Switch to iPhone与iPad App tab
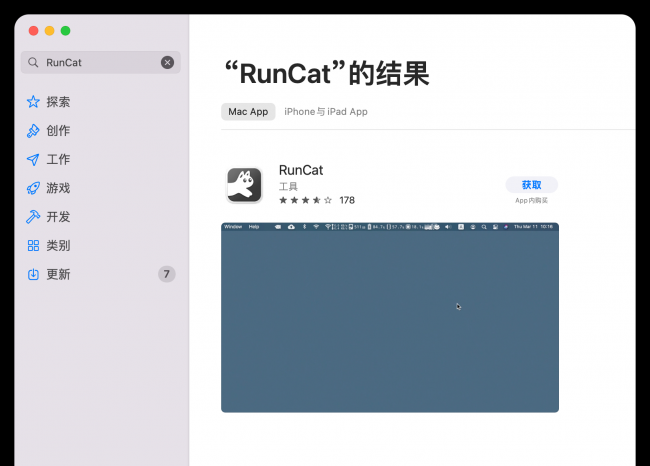The height and width of the screenshot is (466, 650). click(x=326, y=112)
